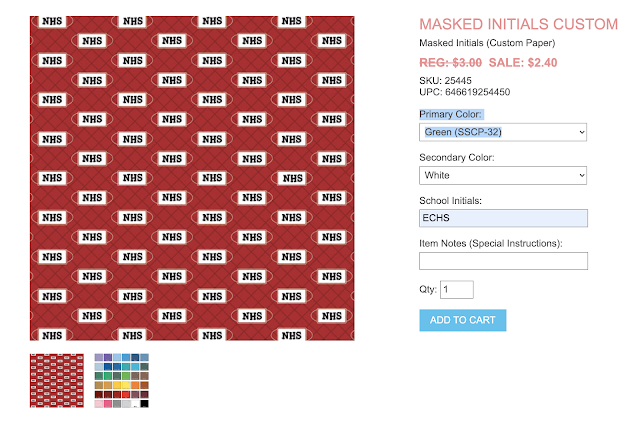Image resolution: width=640 pixels, height=422 pixels.
Task: Click the School Initials label
Action: pyautogui.click(x=450, y=201)
